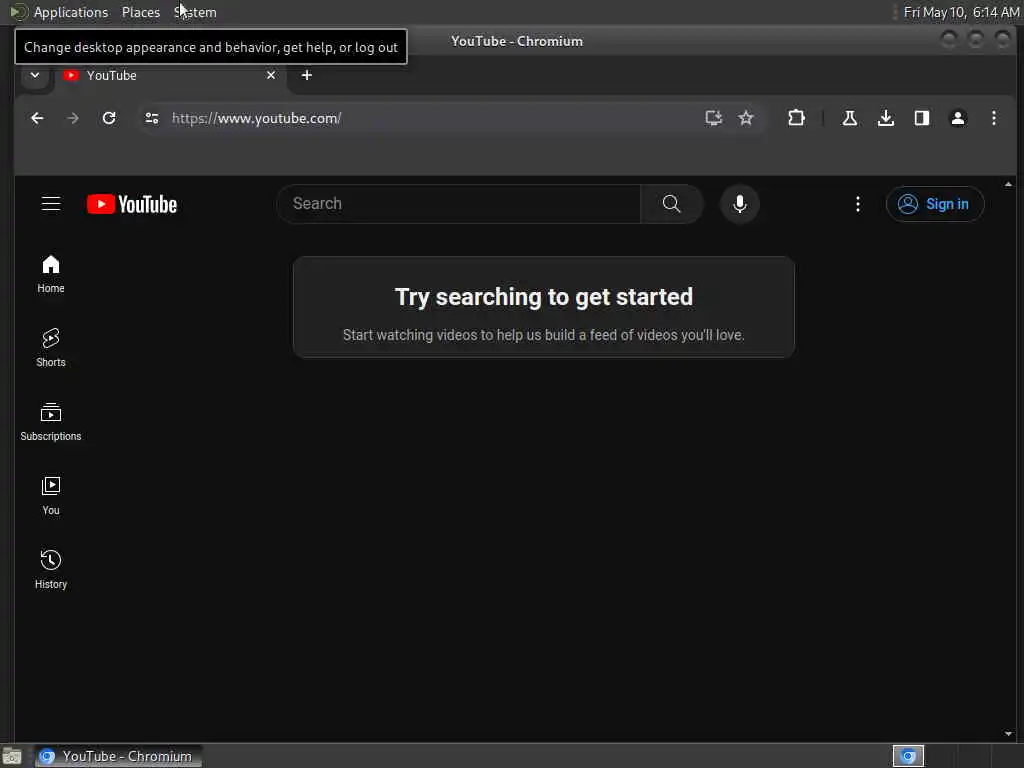Click the address bar URL
This screenshot has width=1024, height=768.
click(x=256, y=118)
